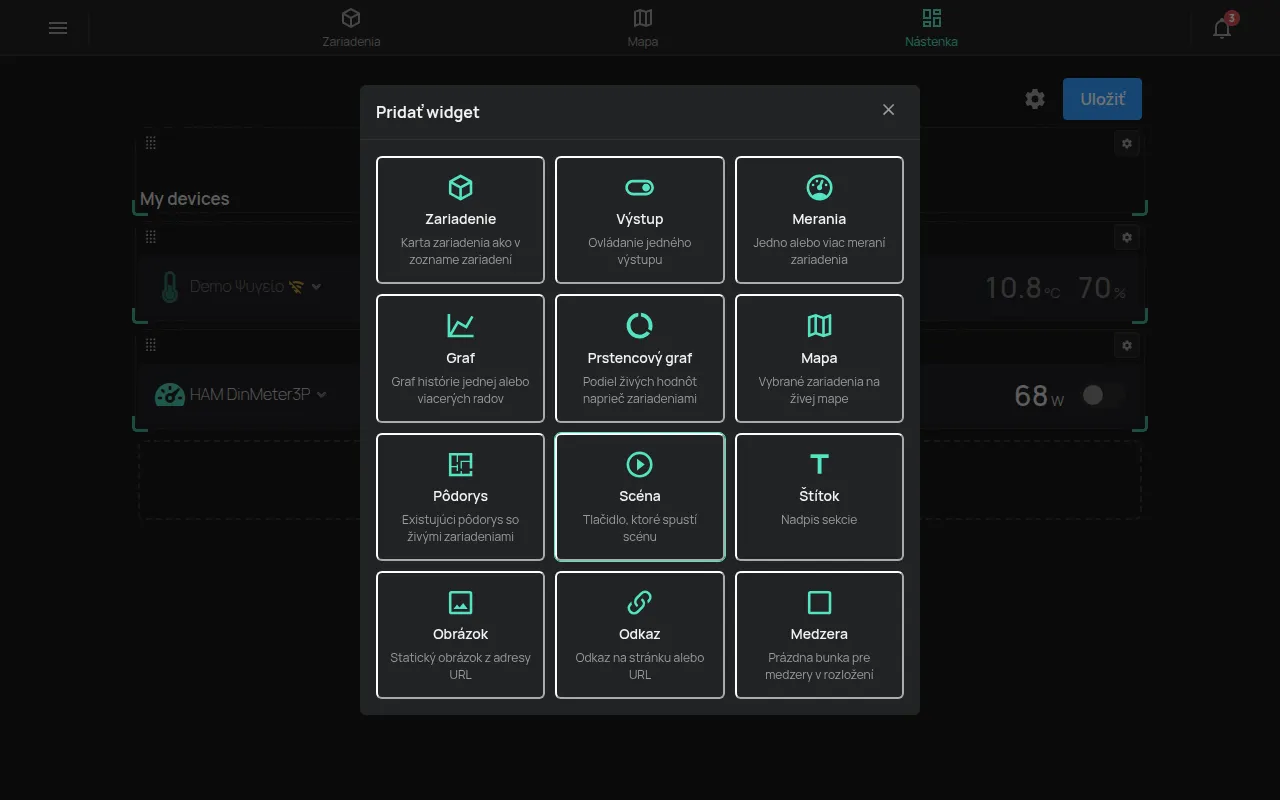The height and width of the screenshot is (800, 1280).
Task: Switch to the Nástenka tab
Action: click(x=931, y=28)
